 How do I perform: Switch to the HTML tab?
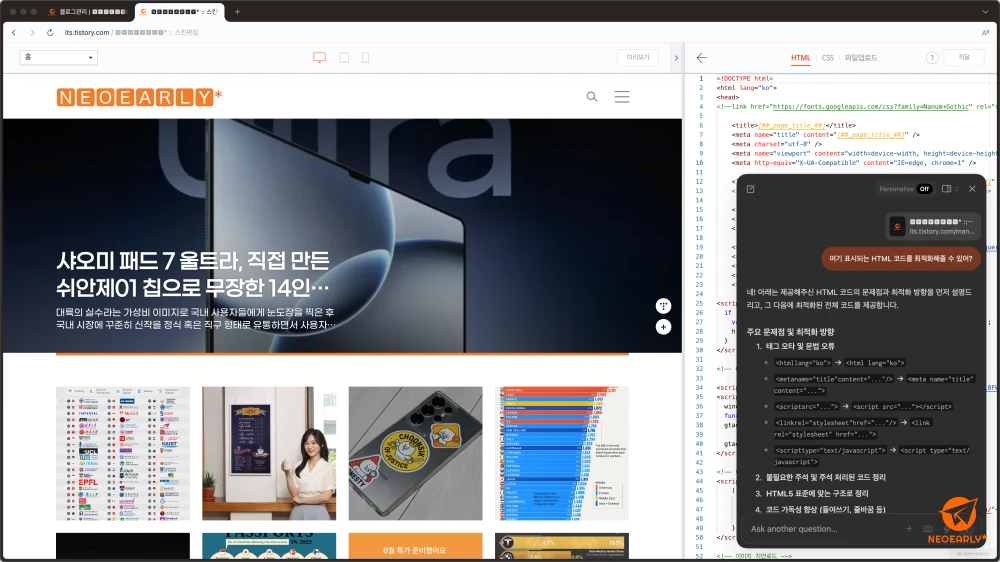(x=800, y=57)
